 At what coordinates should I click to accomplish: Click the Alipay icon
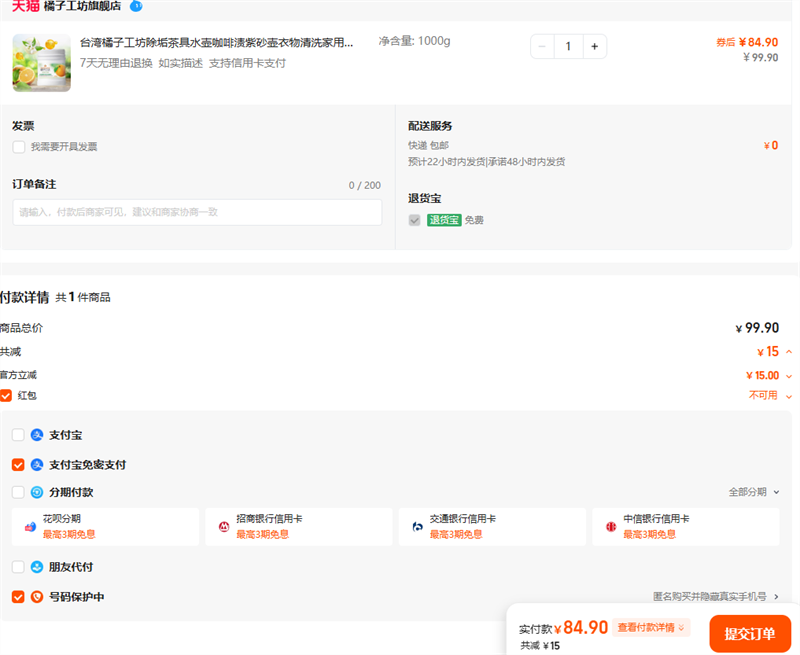[37, 435]
